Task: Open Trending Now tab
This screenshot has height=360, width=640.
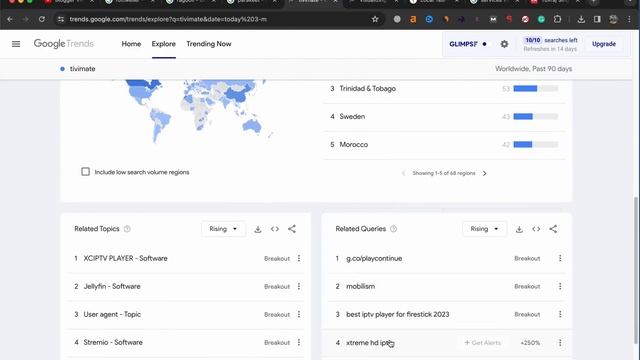Action: coord(209,44)
